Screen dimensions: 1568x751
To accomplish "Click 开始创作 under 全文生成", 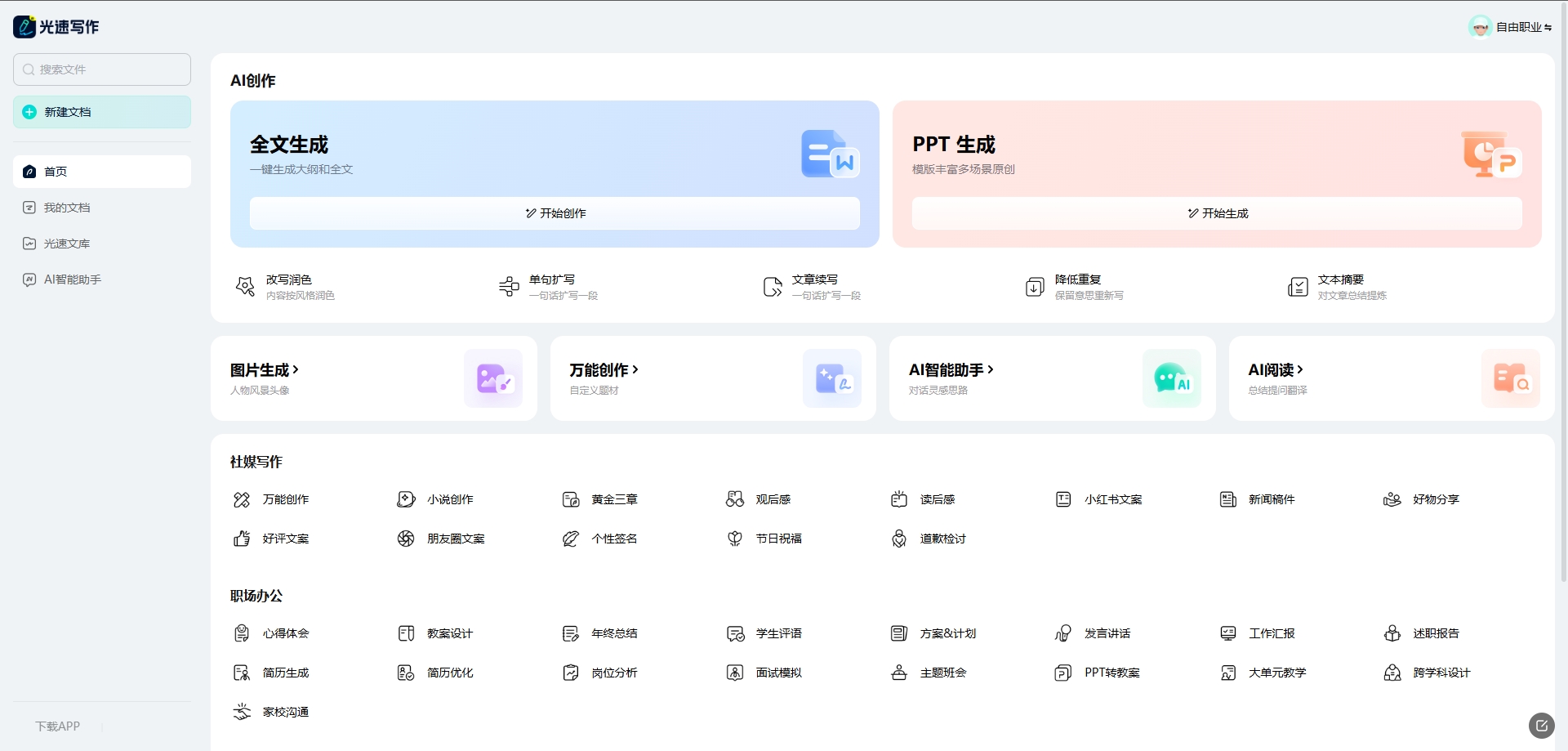I will (x=555, y=213).
